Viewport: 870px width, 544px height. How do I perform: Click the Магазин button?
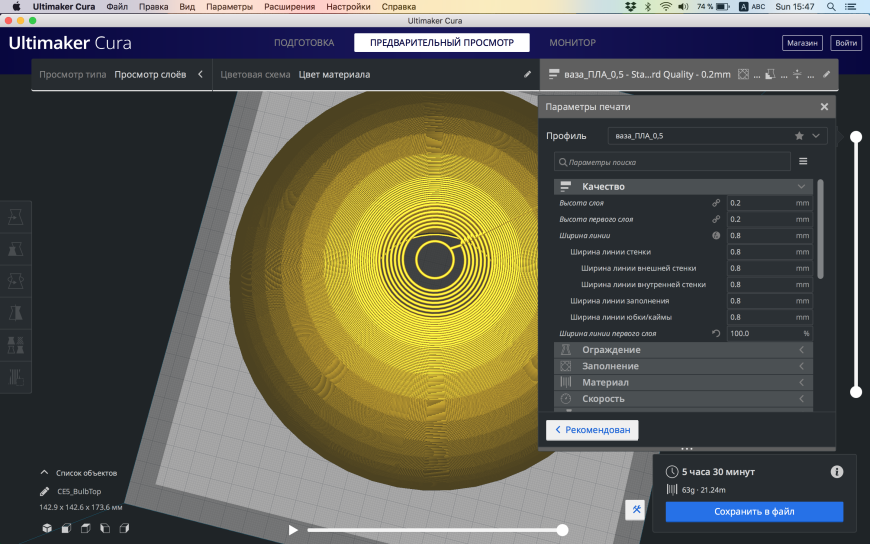coord(802,43)
